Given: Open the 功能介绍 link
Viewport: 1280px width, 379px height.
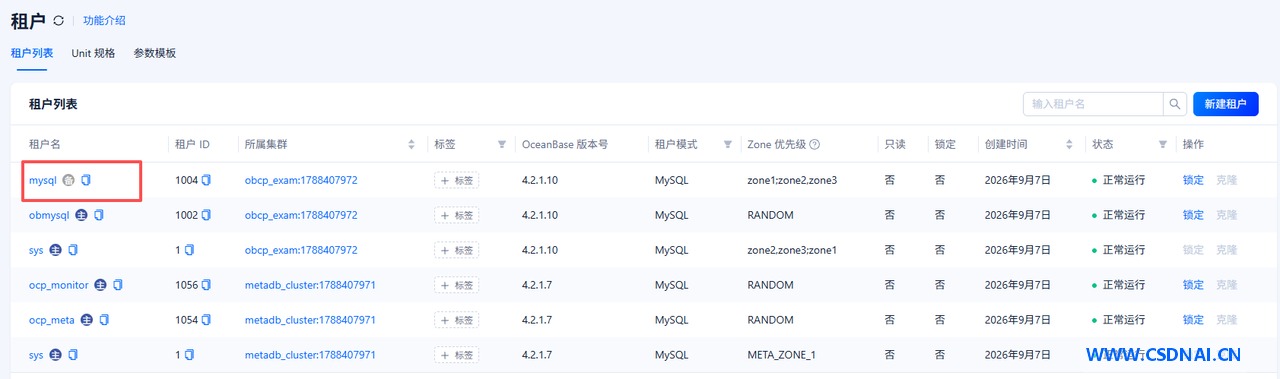Looking at the screenshot, I should [104, 20].
